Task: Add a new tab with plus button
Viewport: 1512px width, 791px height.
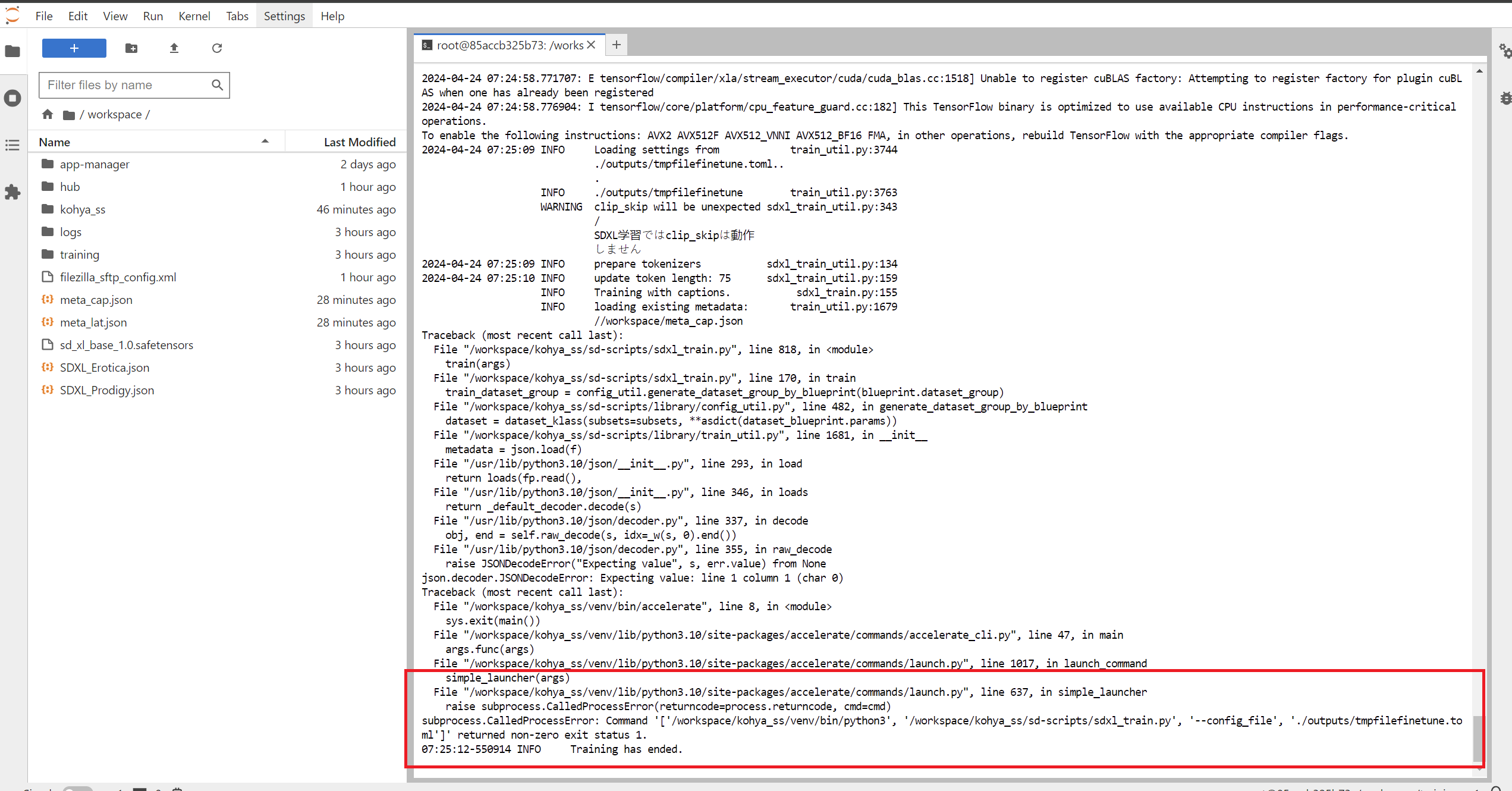Action: 617,45
